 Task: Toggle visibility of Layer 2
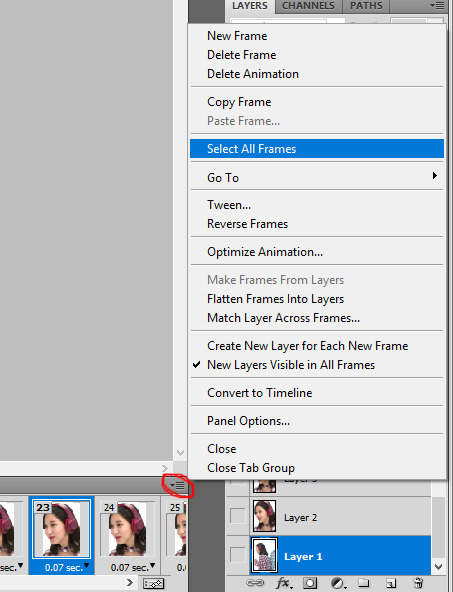(237, 516)
